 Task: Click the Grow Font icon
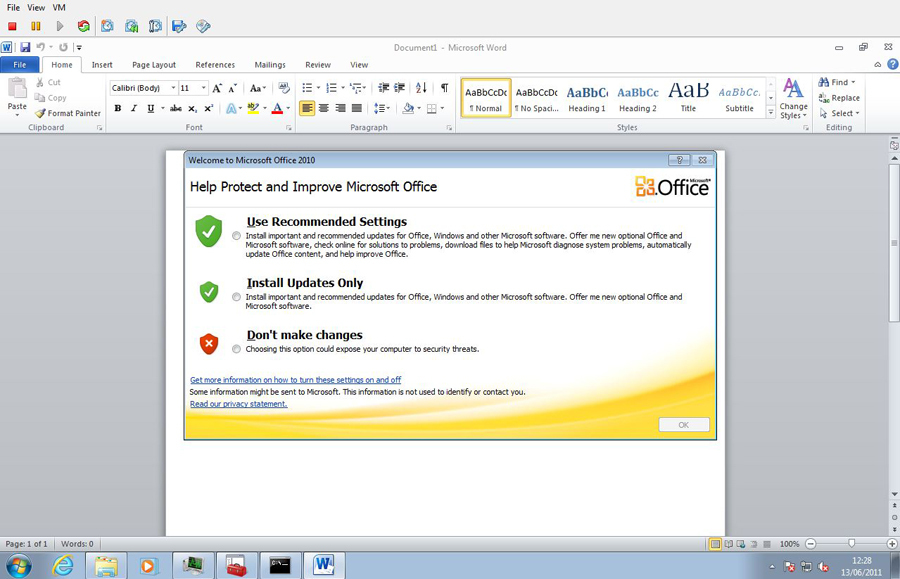[x=216, y=88]
